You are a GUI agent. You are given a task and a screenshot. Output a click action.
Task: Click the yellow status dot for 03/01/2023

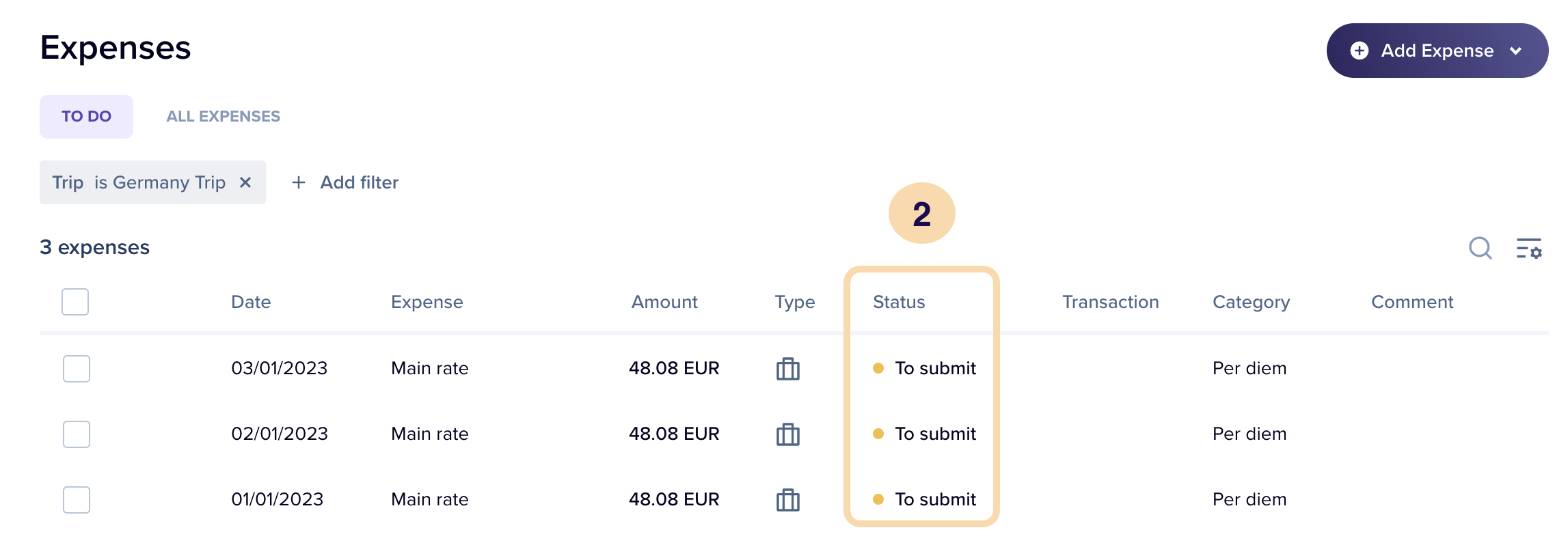click(x=878, y=368)
